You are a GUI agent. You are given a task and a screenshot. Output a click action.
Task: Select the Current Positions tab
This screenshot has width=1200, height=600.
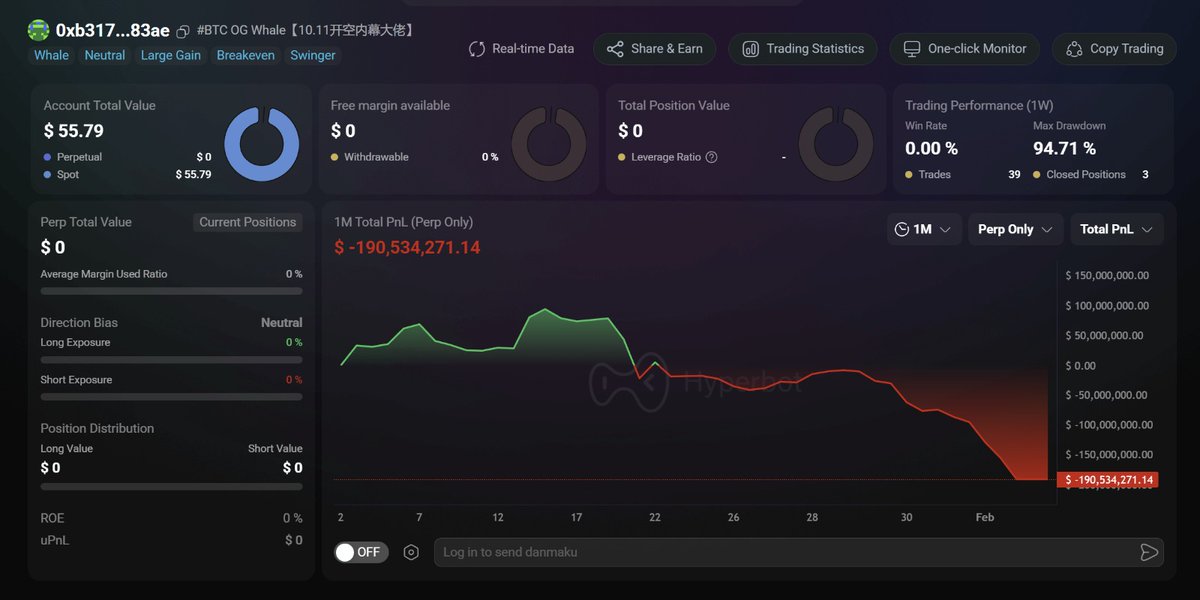[248, 222]
